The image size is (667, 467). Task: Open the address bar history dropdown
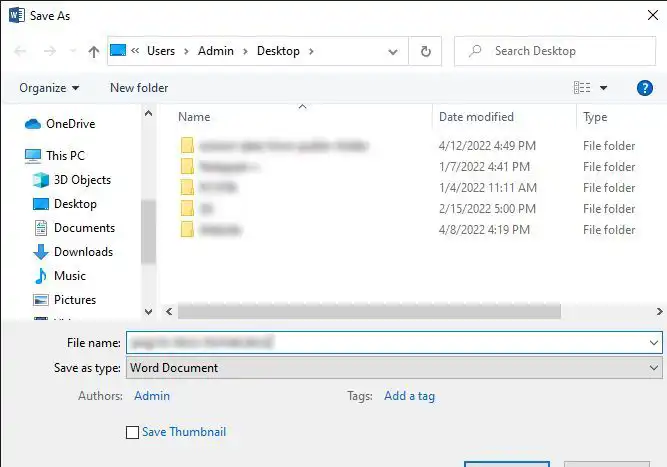pyautogui.click(x=393, y=52)
